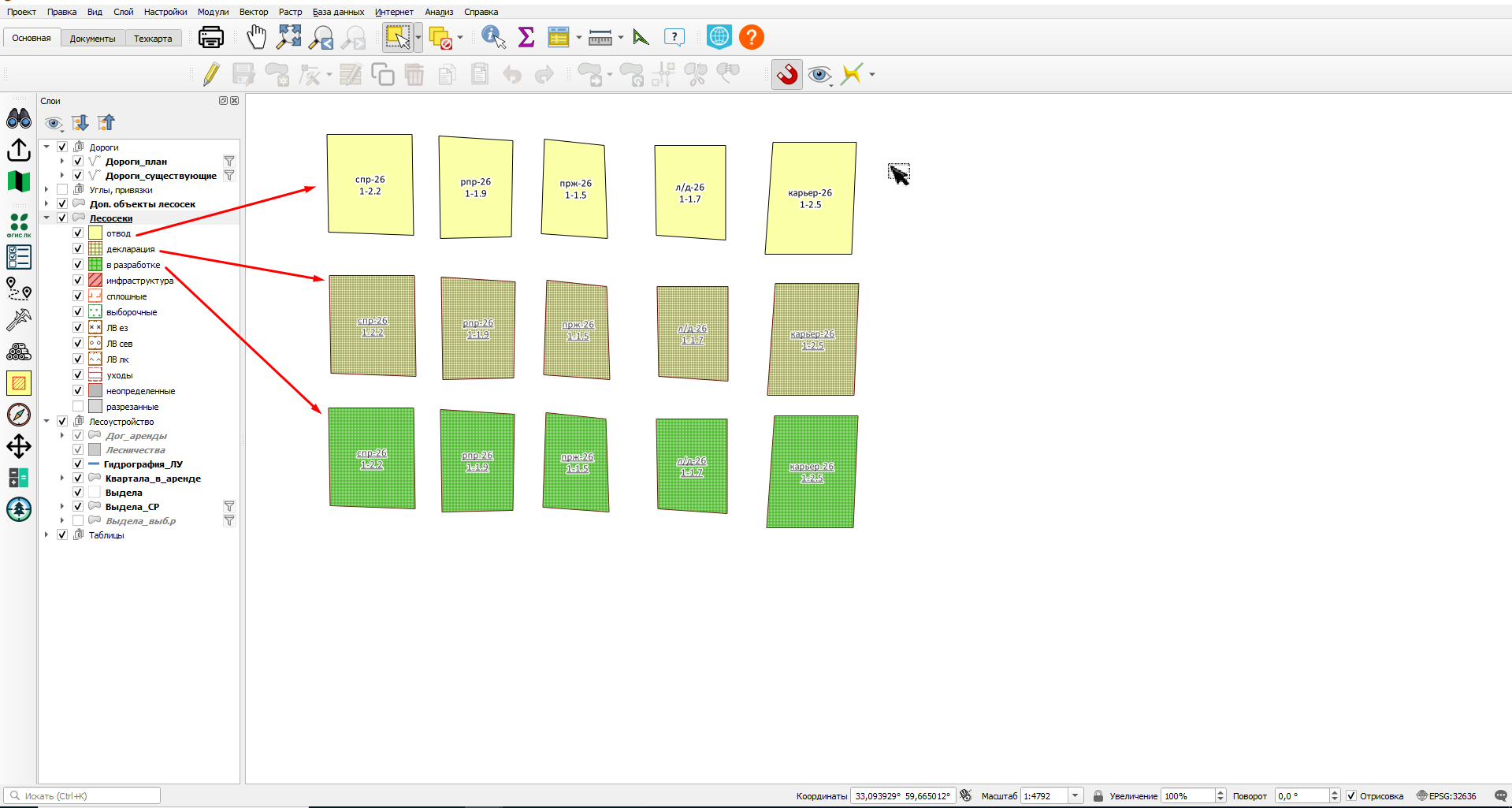Open the statistical summary sigma icon
The image size is (1512, 808).
tap(526, 37)
